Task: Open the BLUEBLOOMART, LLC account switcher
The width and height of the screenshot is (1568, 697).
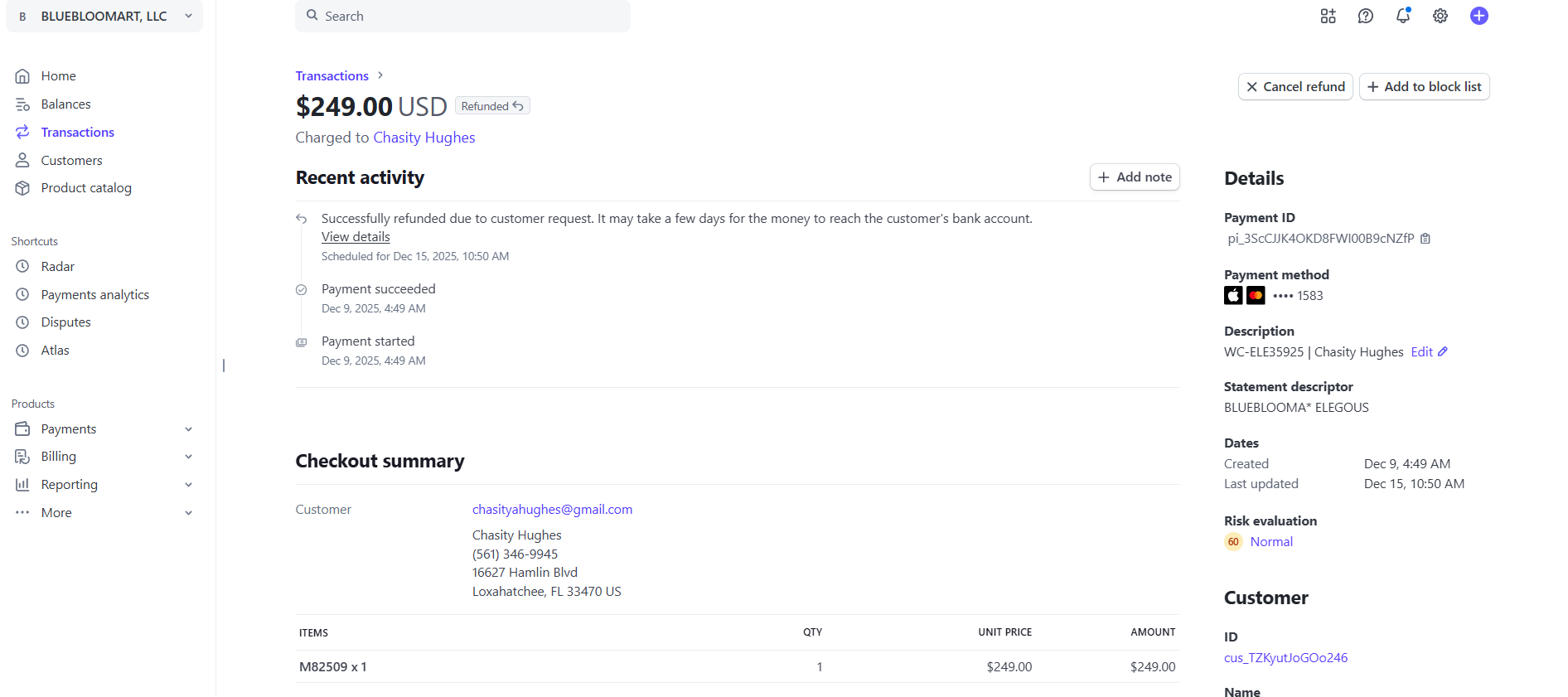Action: tap(104, 17)
